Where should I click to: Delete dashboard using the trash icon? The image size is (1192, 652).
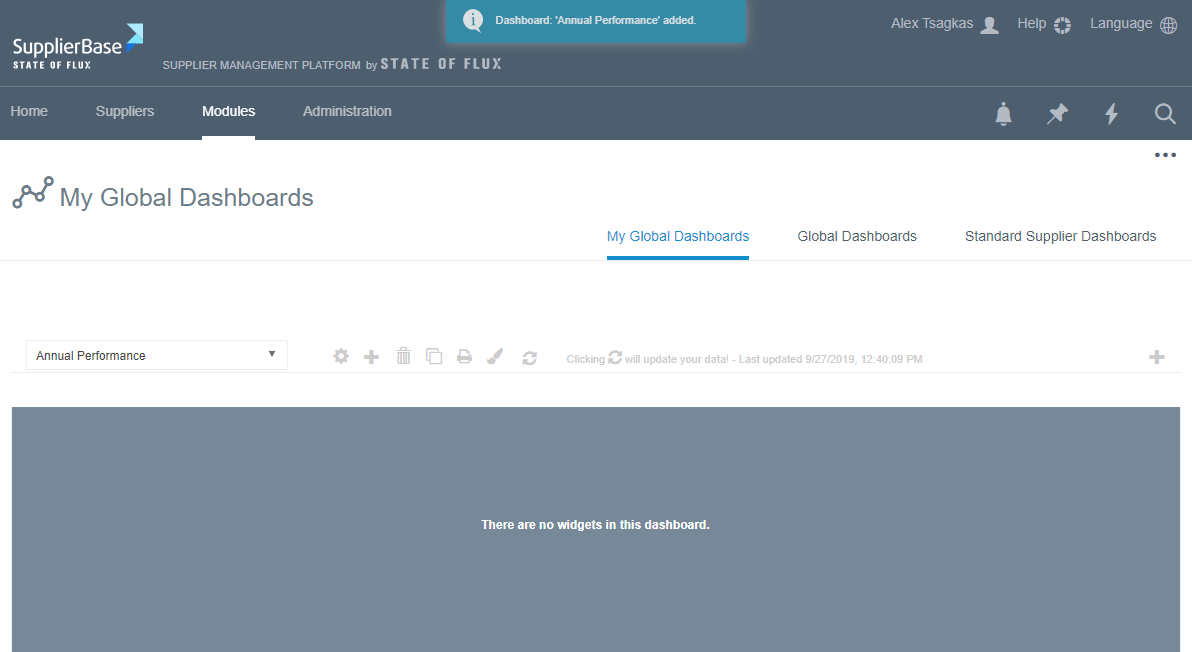pos(403,356)
